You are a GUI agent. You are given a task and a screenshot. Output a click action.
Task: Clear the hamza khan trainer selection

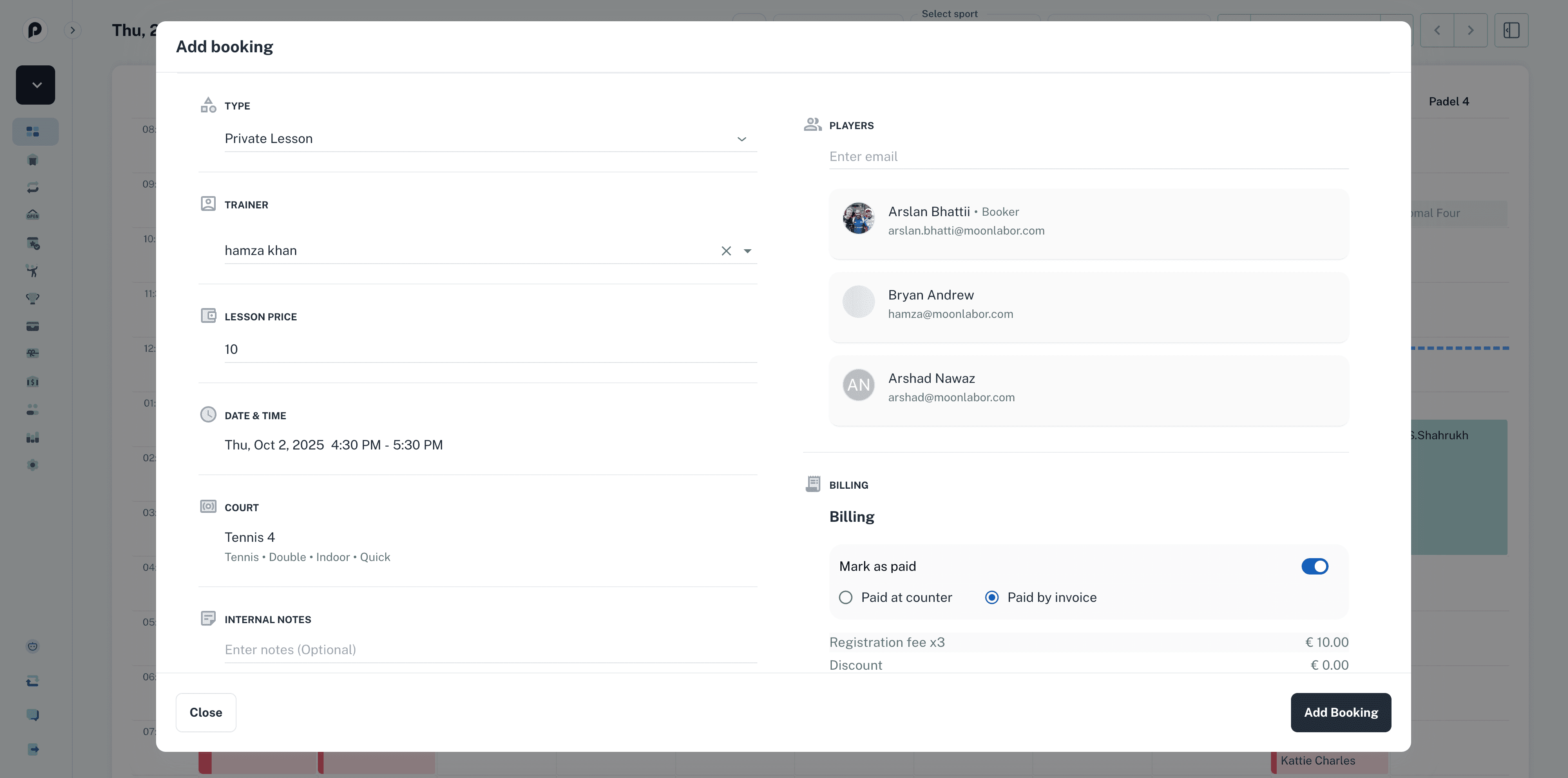pos(726,251)
